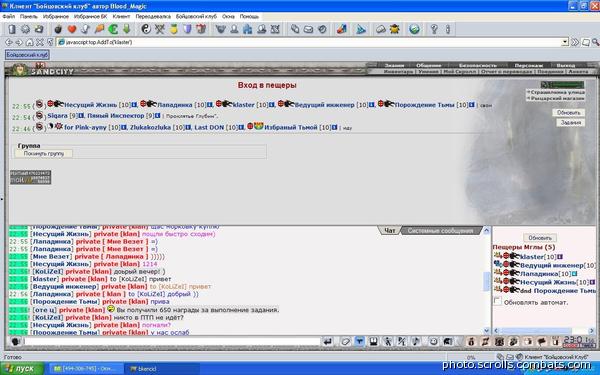
Task: Click chat scrollbar down arrow
Action: pyautogui.click(x=487, y=330)
